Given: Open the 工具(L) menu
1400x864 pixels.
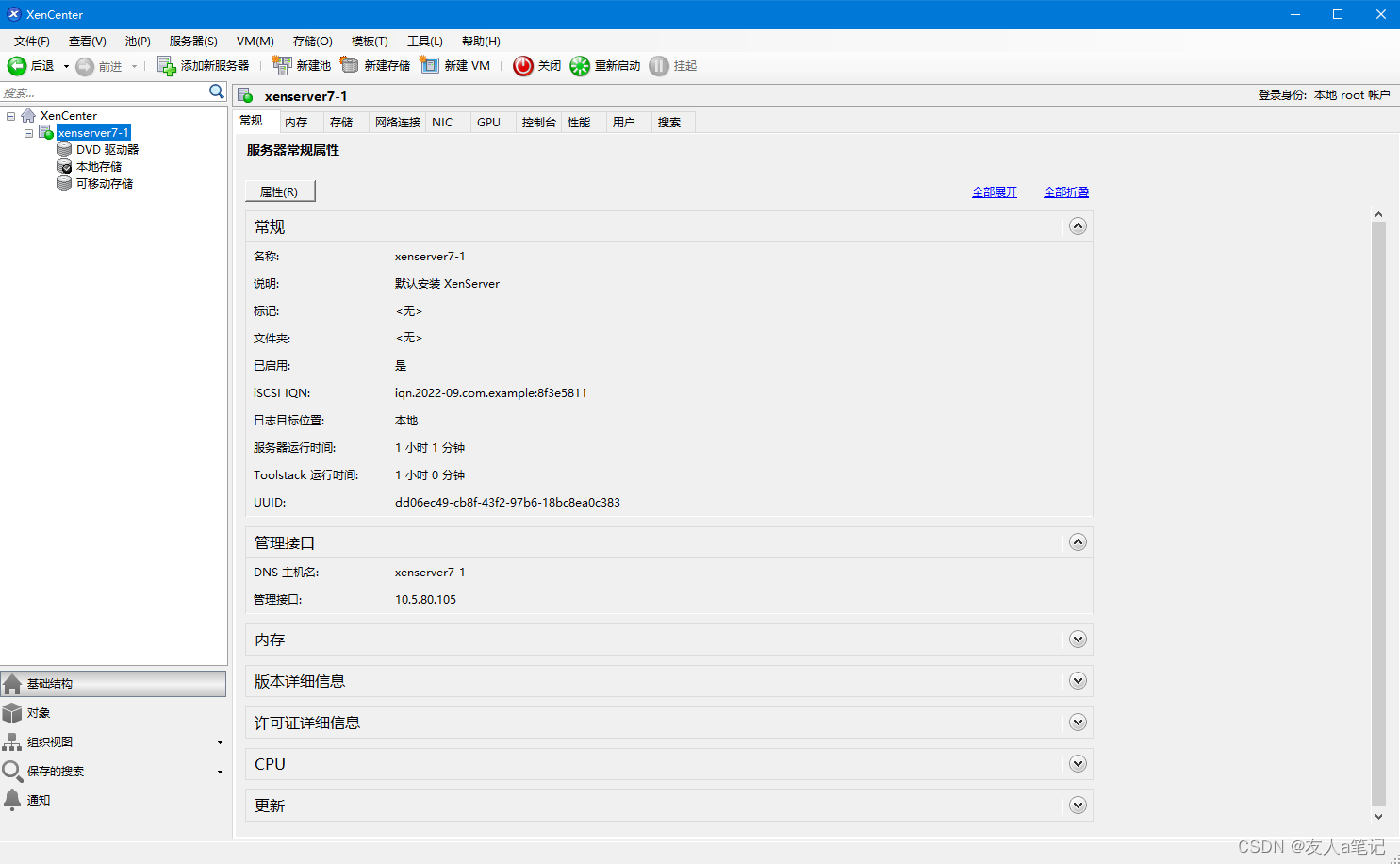Looking at the screenshot, I should pyautogui.click(x=425, y=42).
